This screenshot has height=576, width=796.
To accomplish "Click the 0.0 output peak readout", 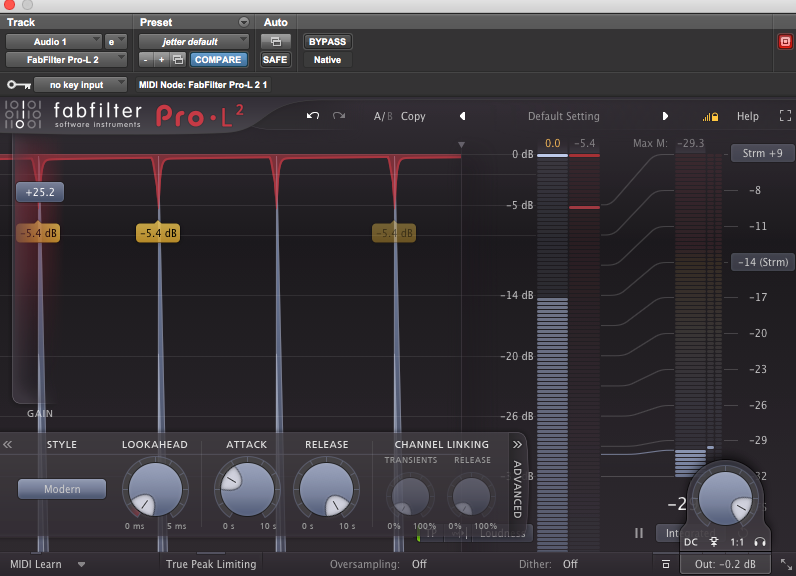I will point(552,143).
